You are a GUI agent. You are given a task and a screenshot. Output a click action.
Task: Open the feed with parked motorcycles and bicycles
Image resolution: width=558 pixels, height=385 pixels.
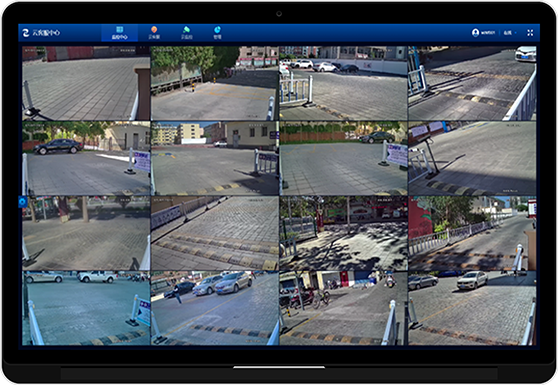coord(343,308)
